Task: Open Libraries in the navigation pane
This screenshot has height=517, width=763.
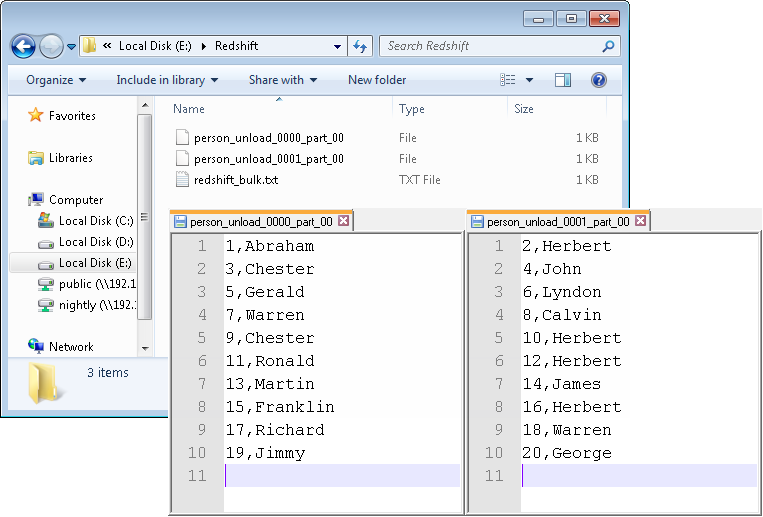Action: pyautogui.click(x=71, y=158)
